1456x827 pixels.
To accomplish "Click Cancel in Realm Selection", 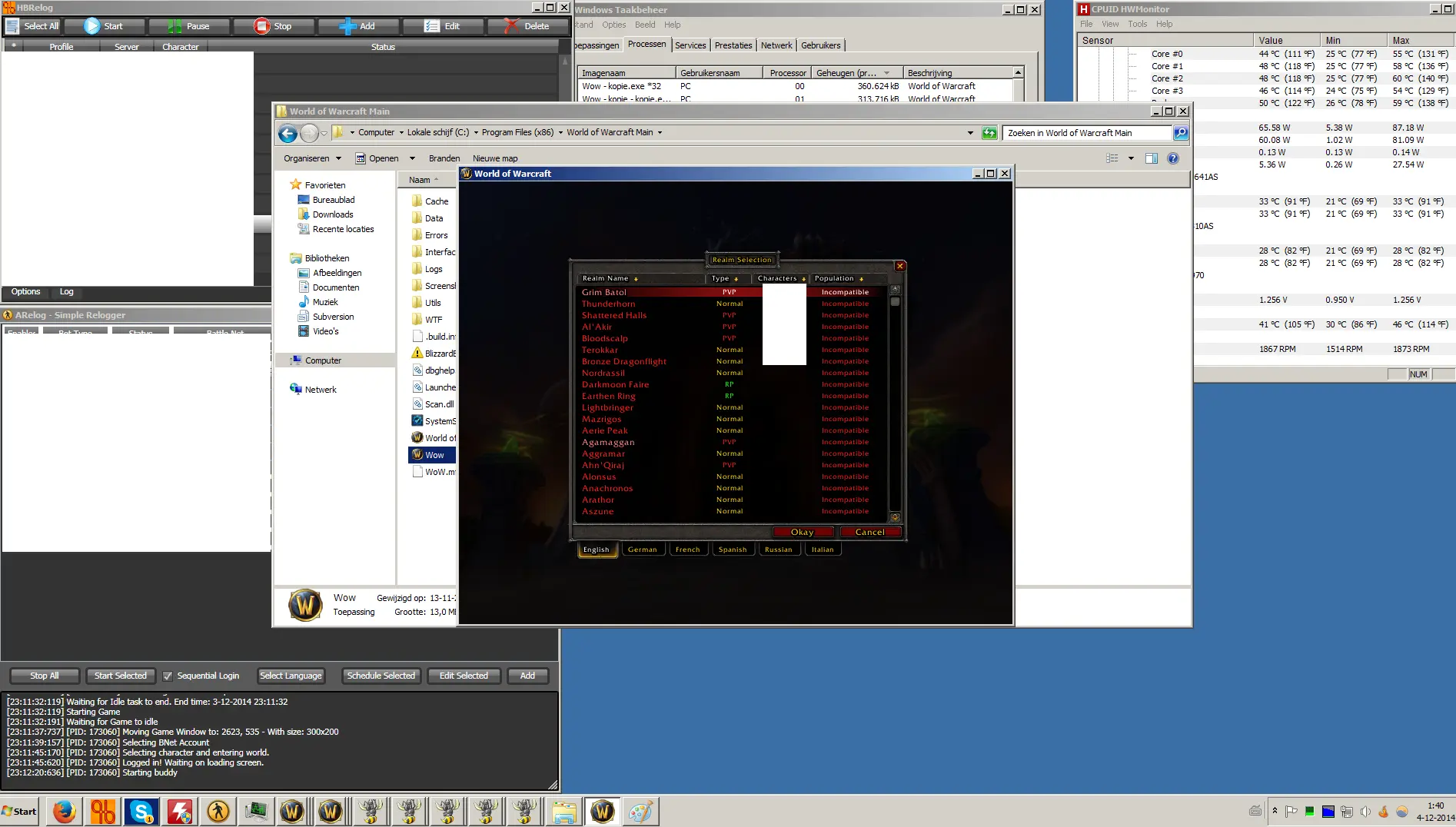I will [869, 532].
